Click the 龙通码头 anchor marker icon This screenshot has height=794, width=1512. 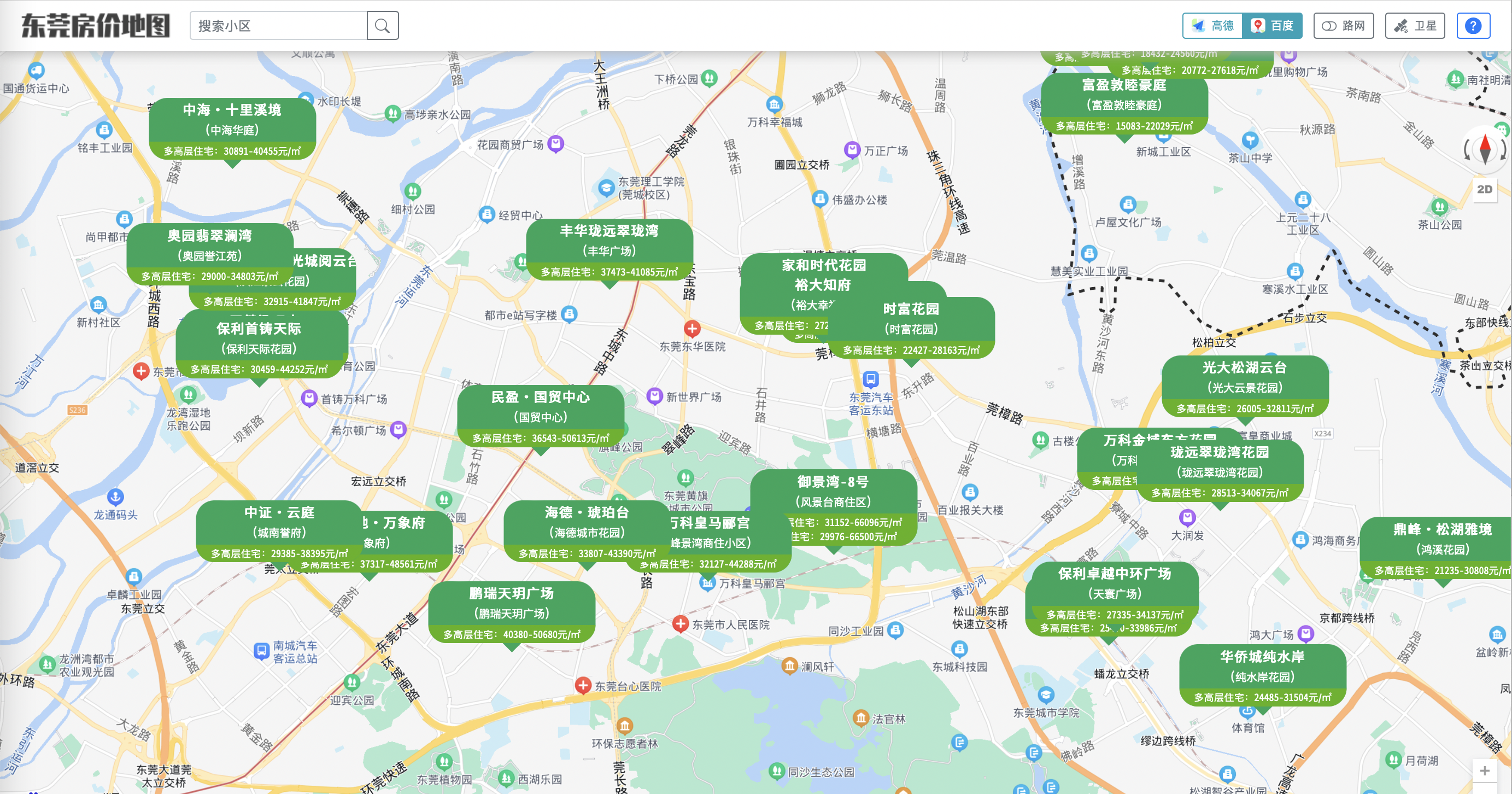(116, 497)
